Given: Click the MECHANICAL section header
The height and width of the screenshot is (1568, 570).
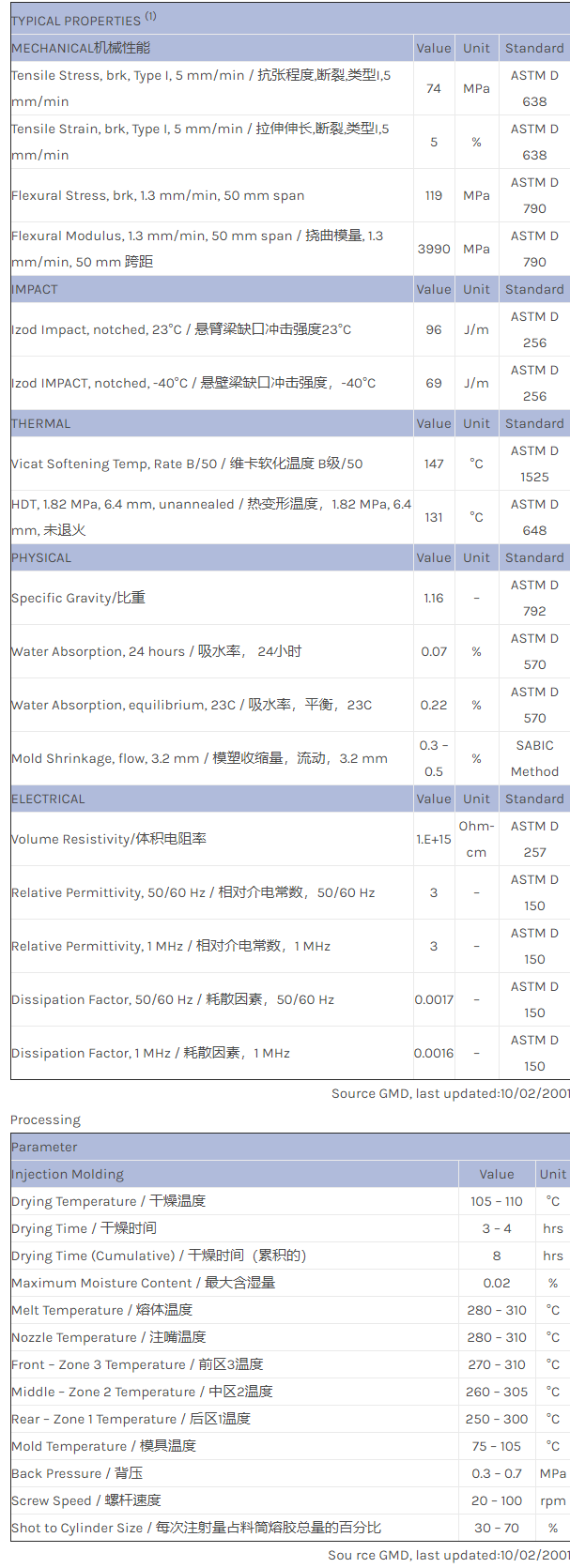Looking at the screenshot, I should (x=81, y=48).
